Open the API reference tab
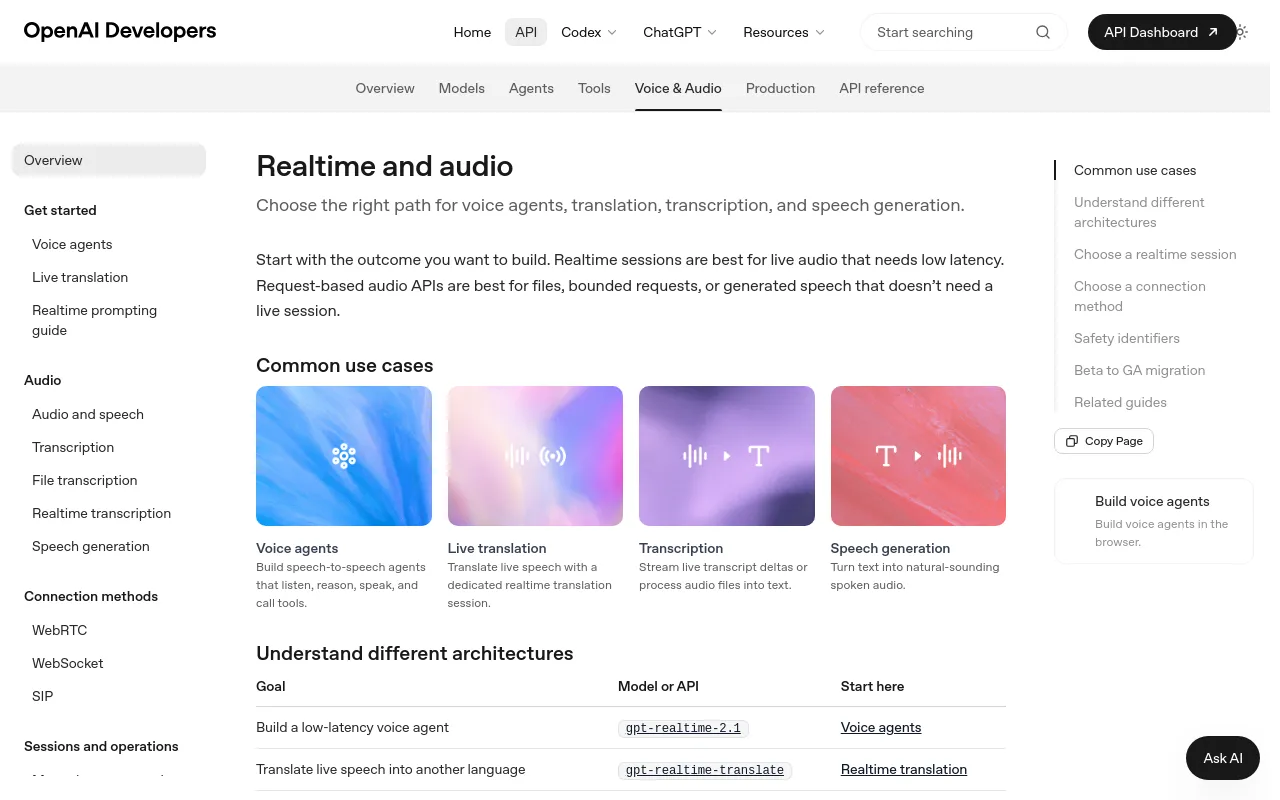Viewport: 1280px width, 800px height. coord(882,88)
